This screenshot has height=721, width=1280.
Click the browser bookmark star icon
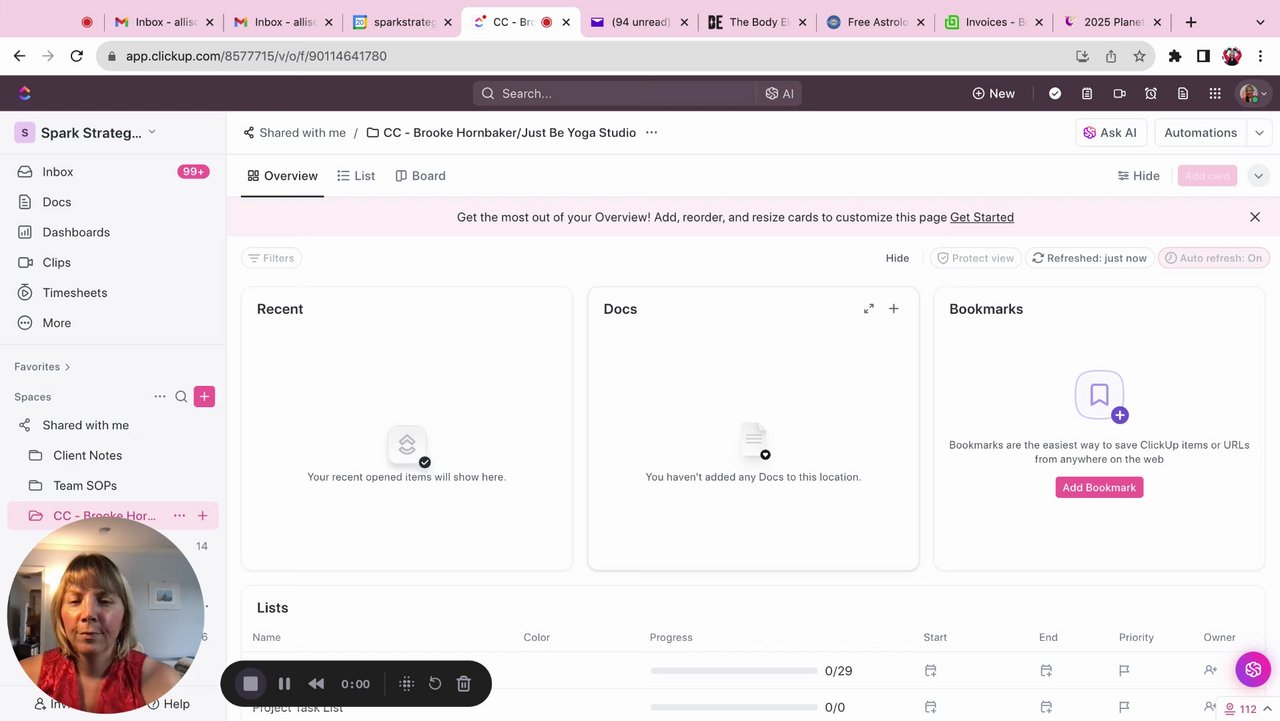click(x=1139, y=56)
